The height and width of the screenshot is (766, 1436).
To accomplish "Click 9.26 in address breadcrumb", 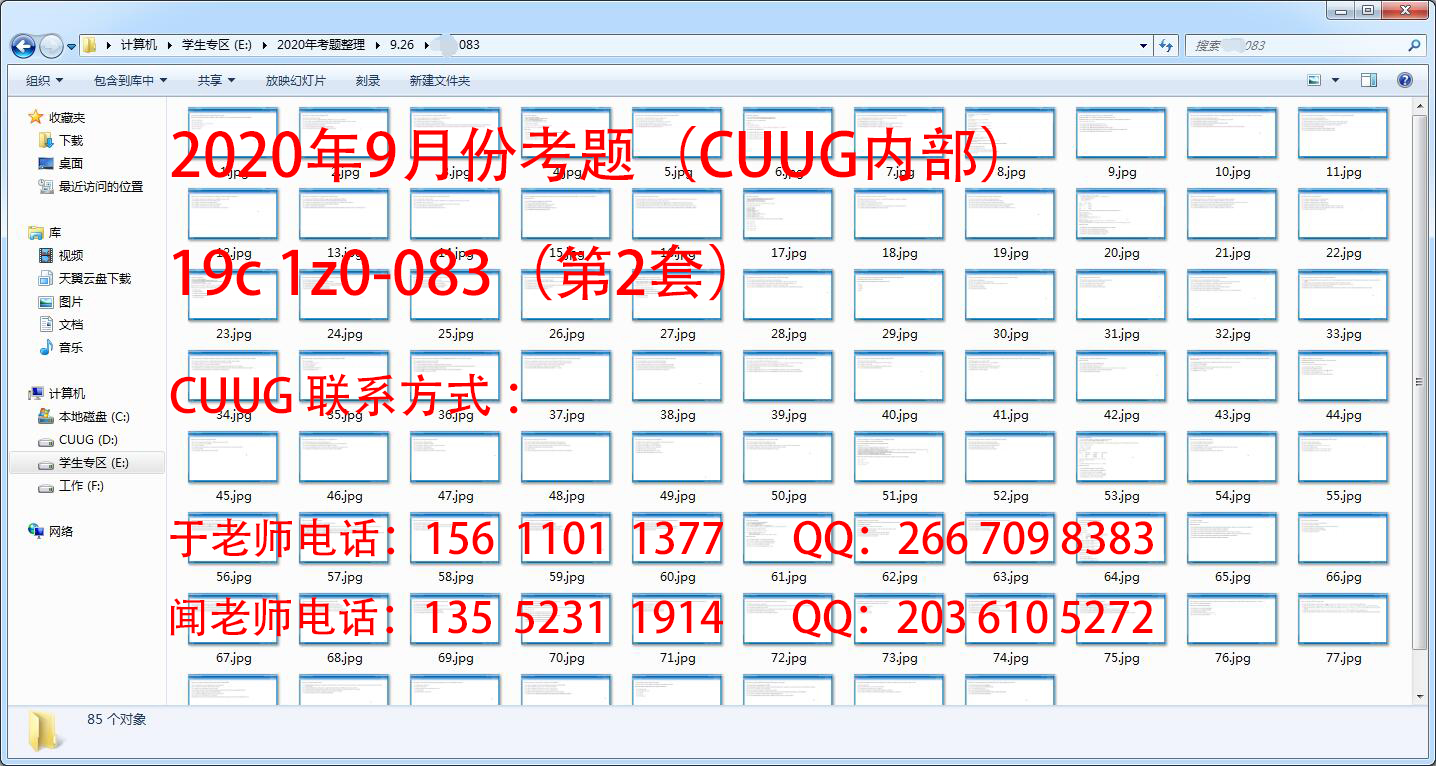I will 402,45.
